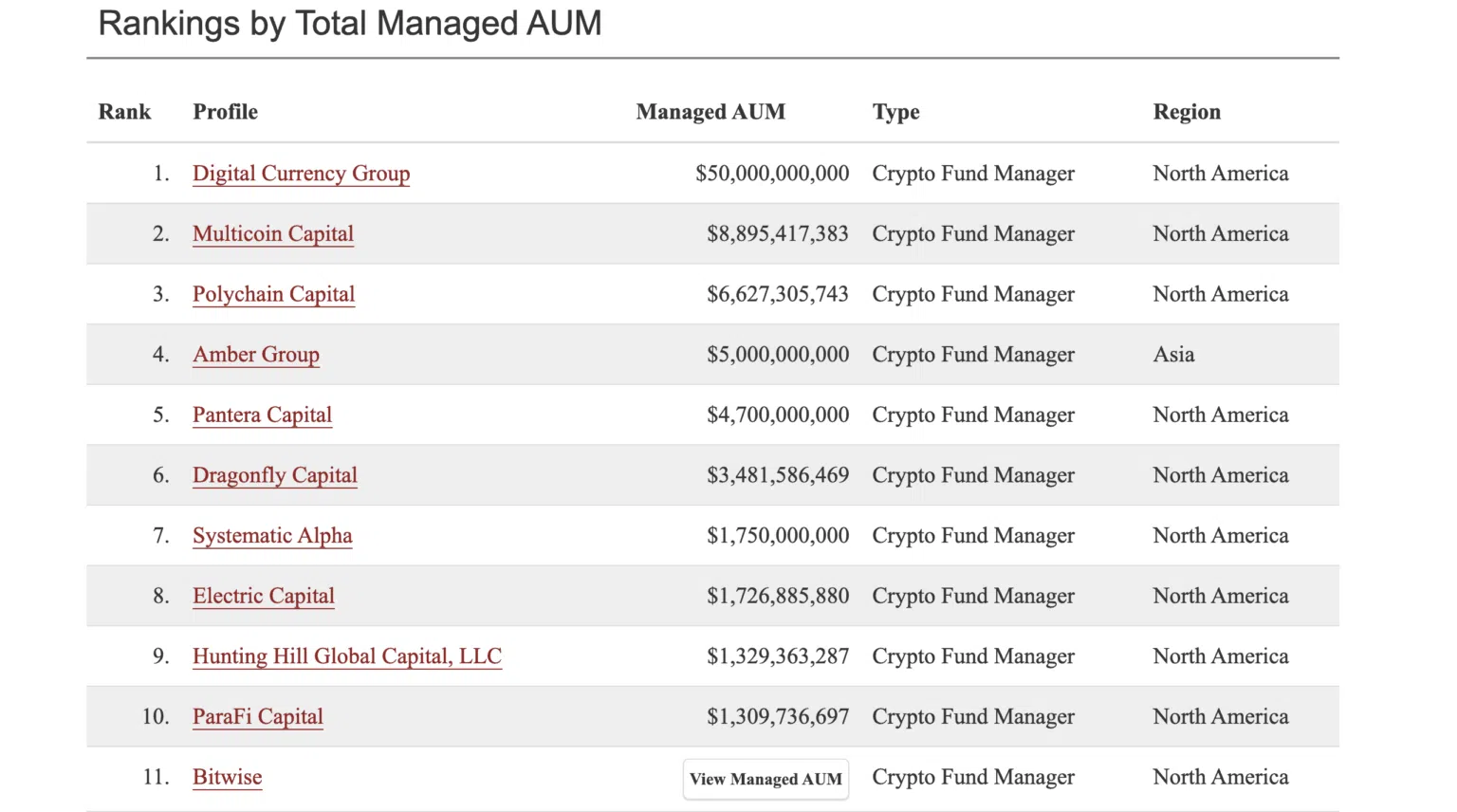The width and height of the screenshot is (1457, 812).
Task: Click the View Managed AUM button
Action: pyautogui.click(x=765, y=779)
